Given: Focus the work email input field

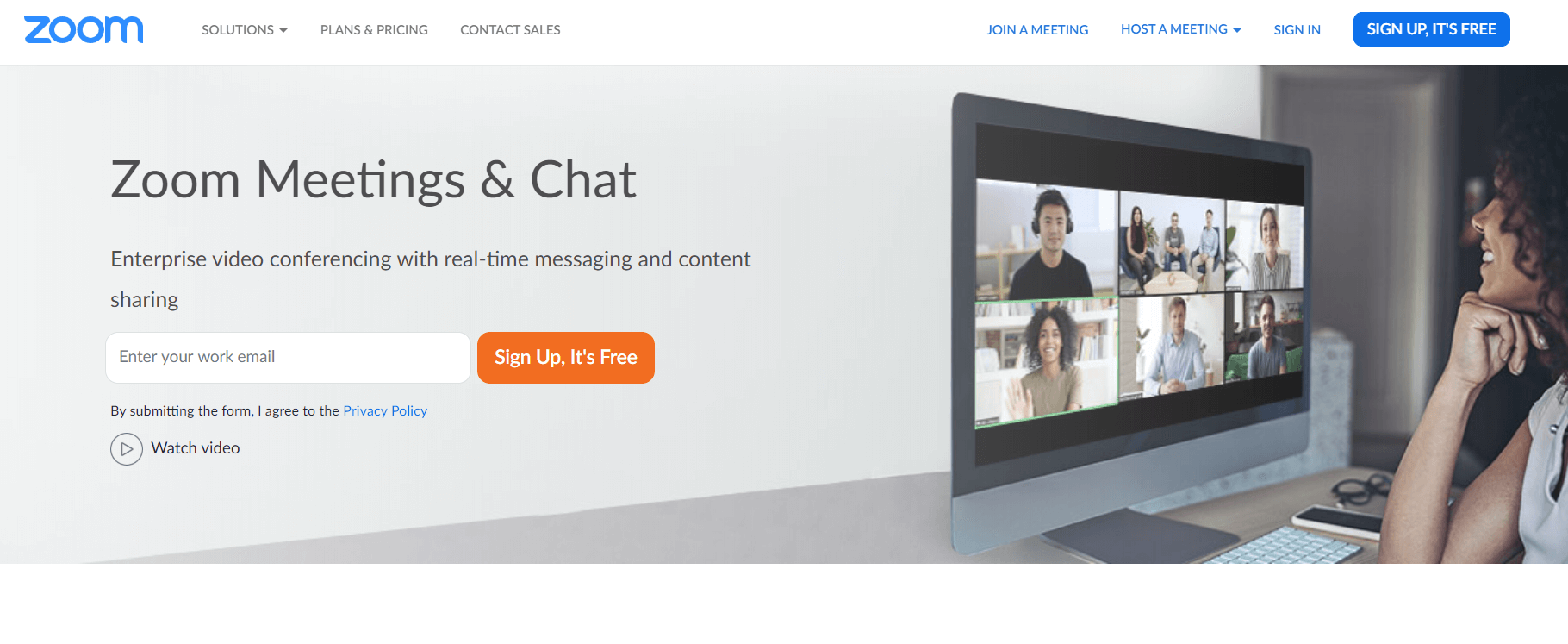Looking at the screenshot, I should pos(288,357).
